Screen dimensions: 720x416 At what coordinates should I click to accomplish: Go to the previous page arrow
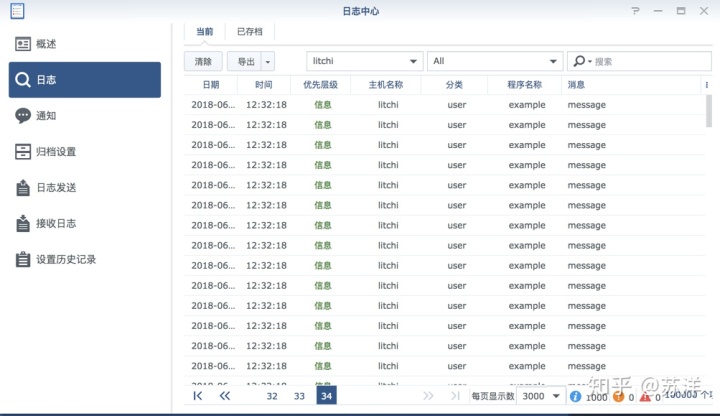(x=225, y=396)
